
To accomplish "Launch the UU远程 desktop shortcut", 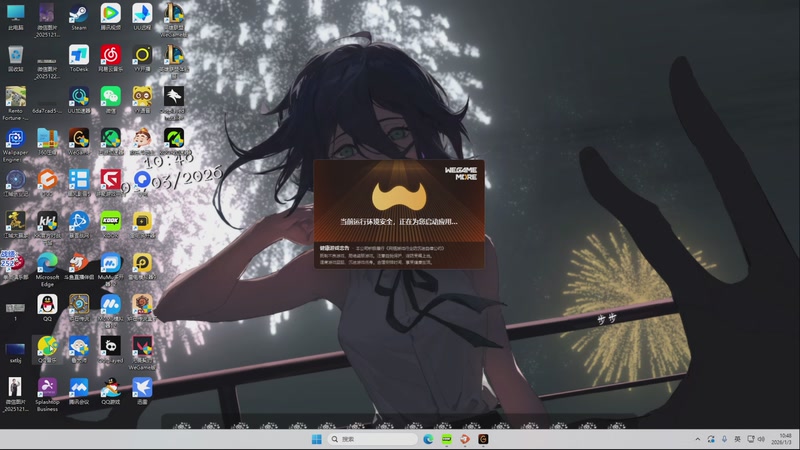I will click(142, 17).
